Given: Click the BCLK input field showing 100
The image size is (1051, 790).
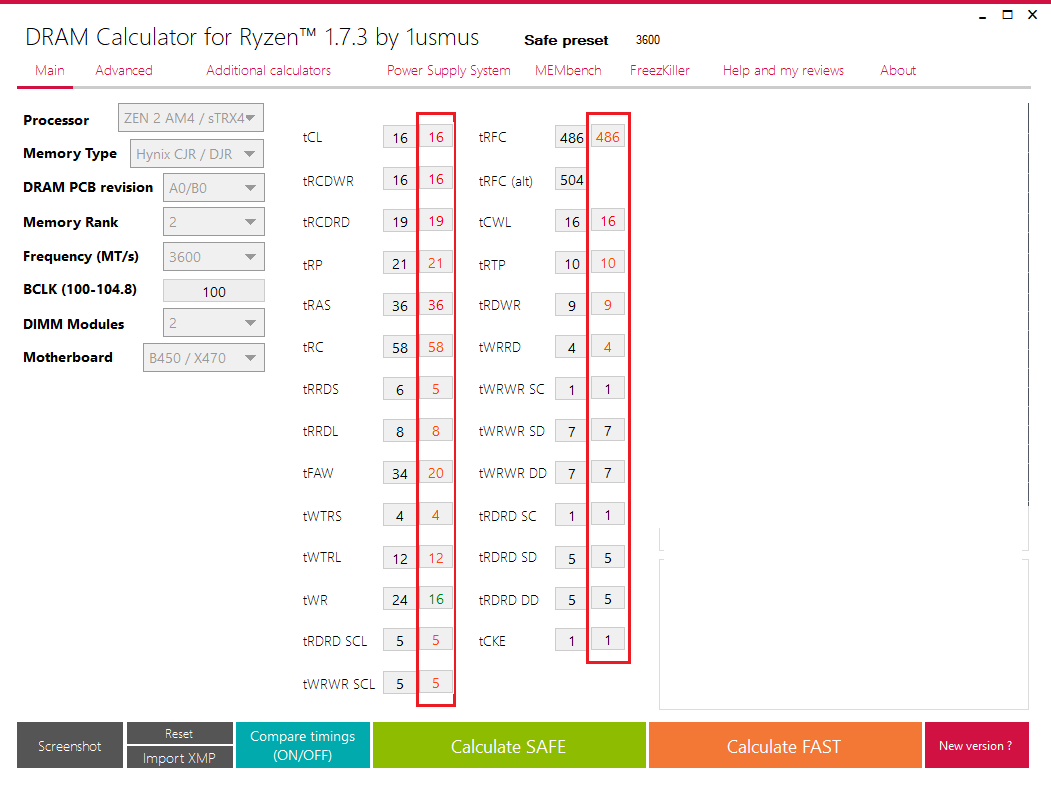Looking at the screenshot, I should click(214, 291).
